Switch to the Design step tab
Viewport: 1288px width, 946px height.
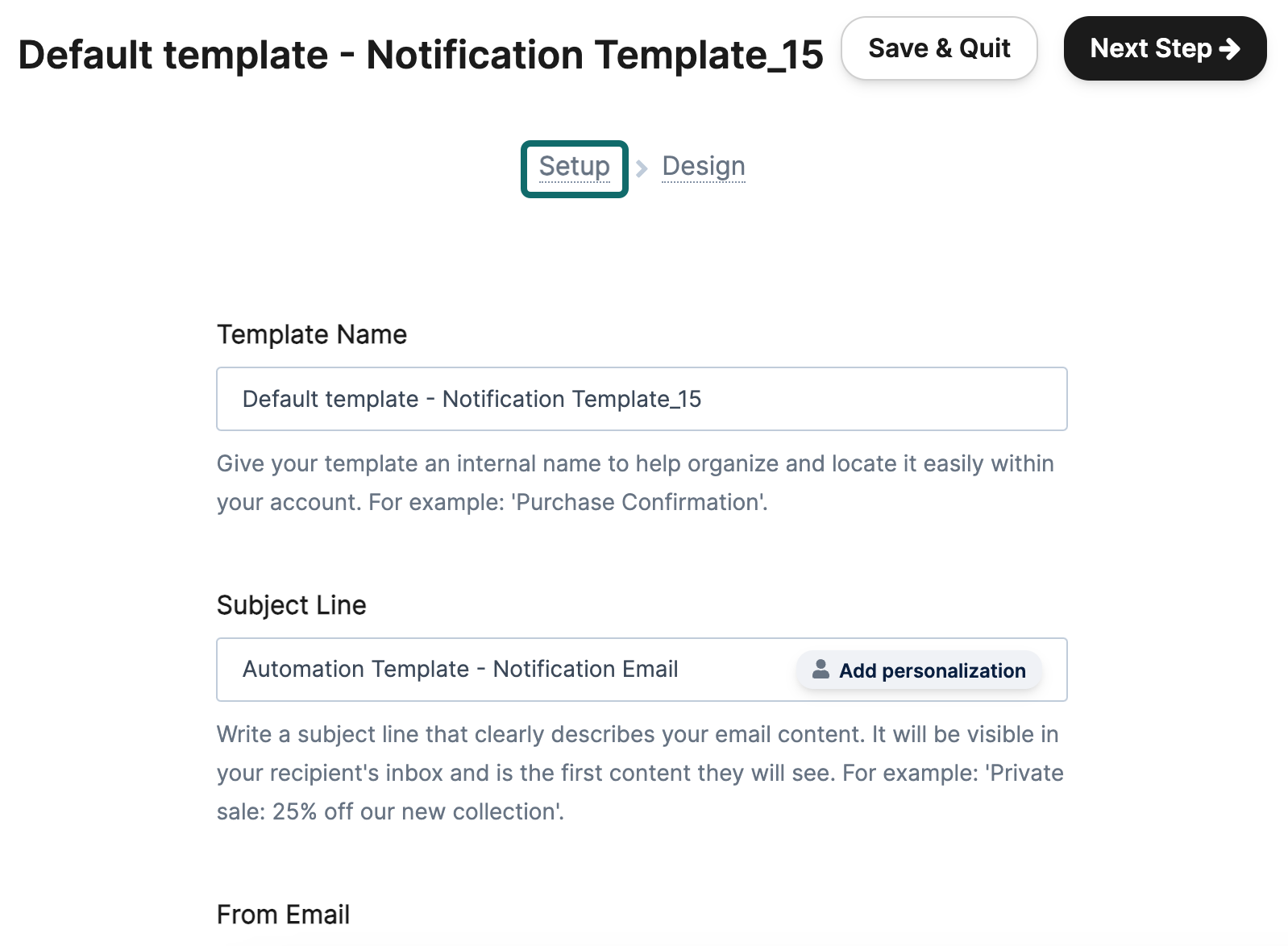[704, 167]
